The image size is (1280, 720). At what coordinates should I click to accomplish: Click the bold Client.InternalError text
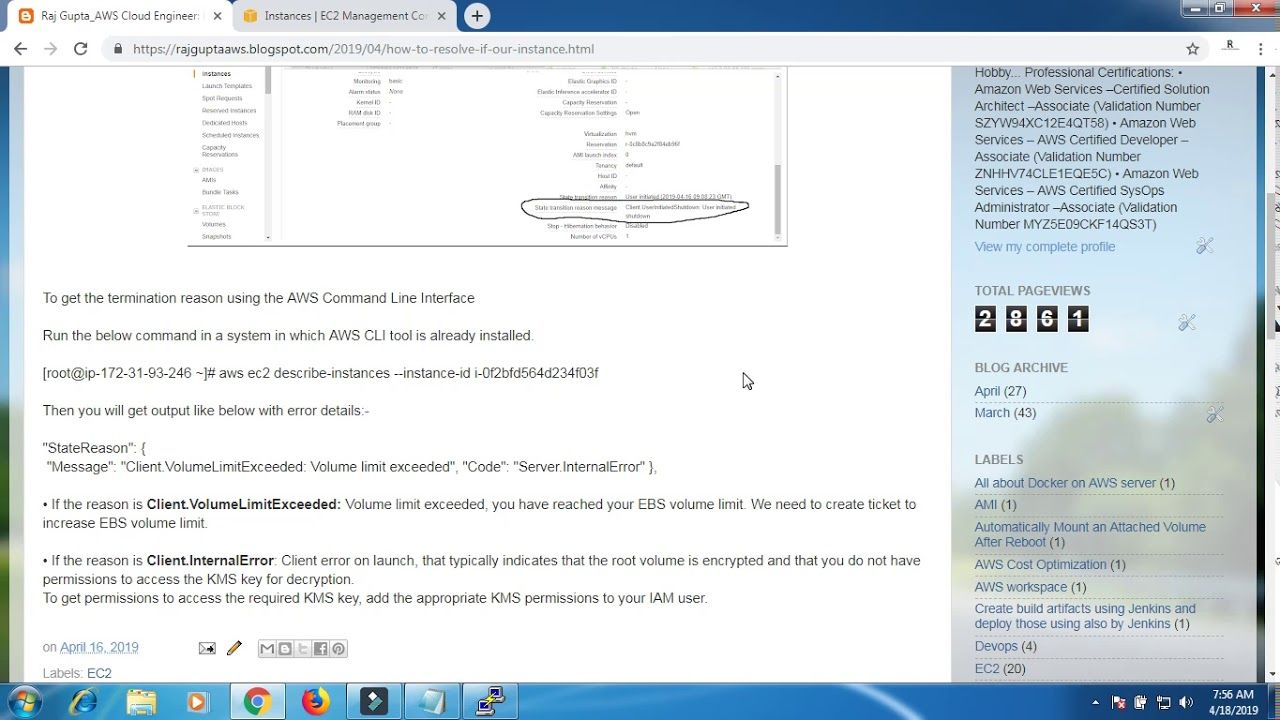pos(210,561)
